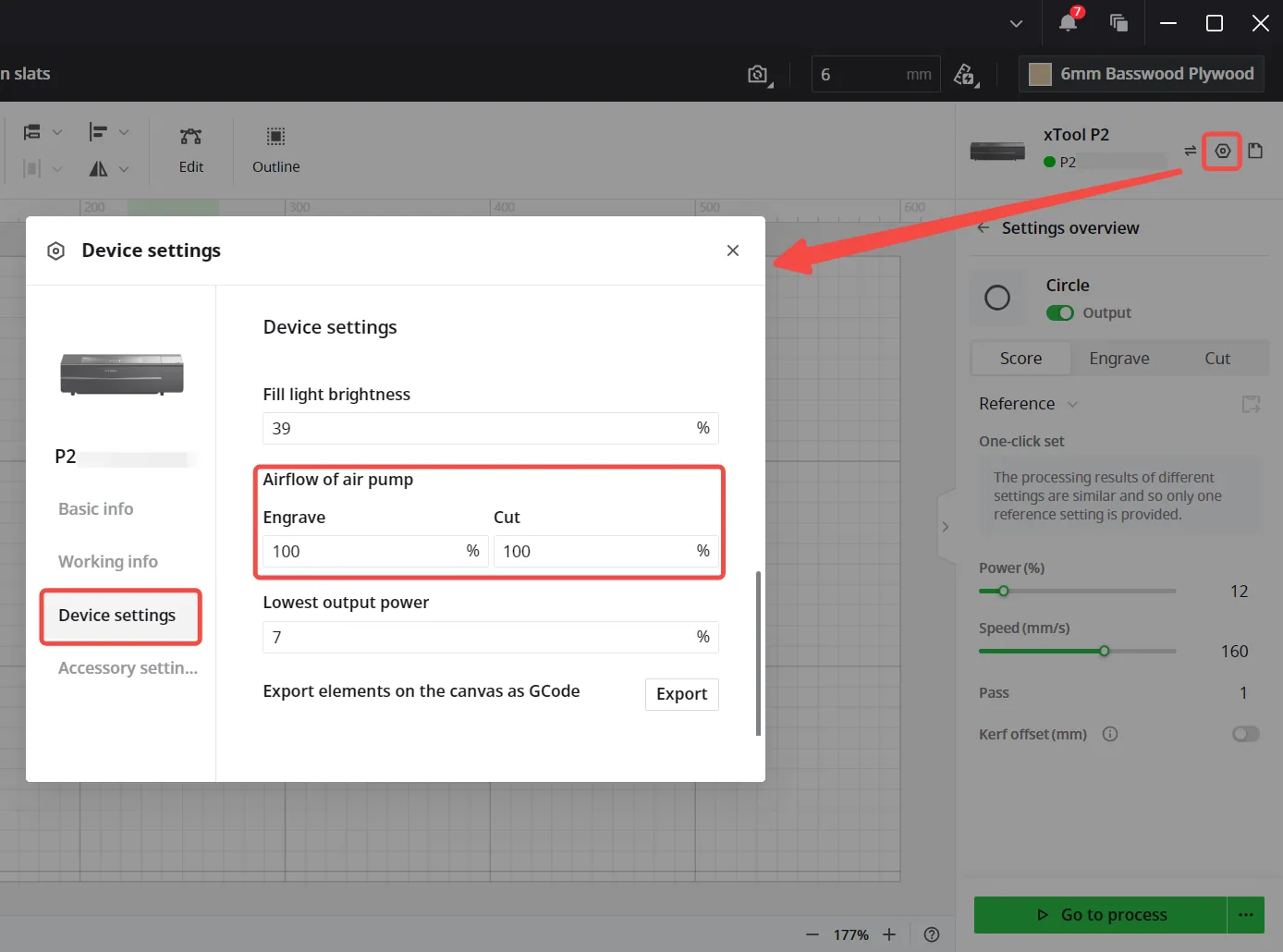Select the Outline tool

(275, 150)
